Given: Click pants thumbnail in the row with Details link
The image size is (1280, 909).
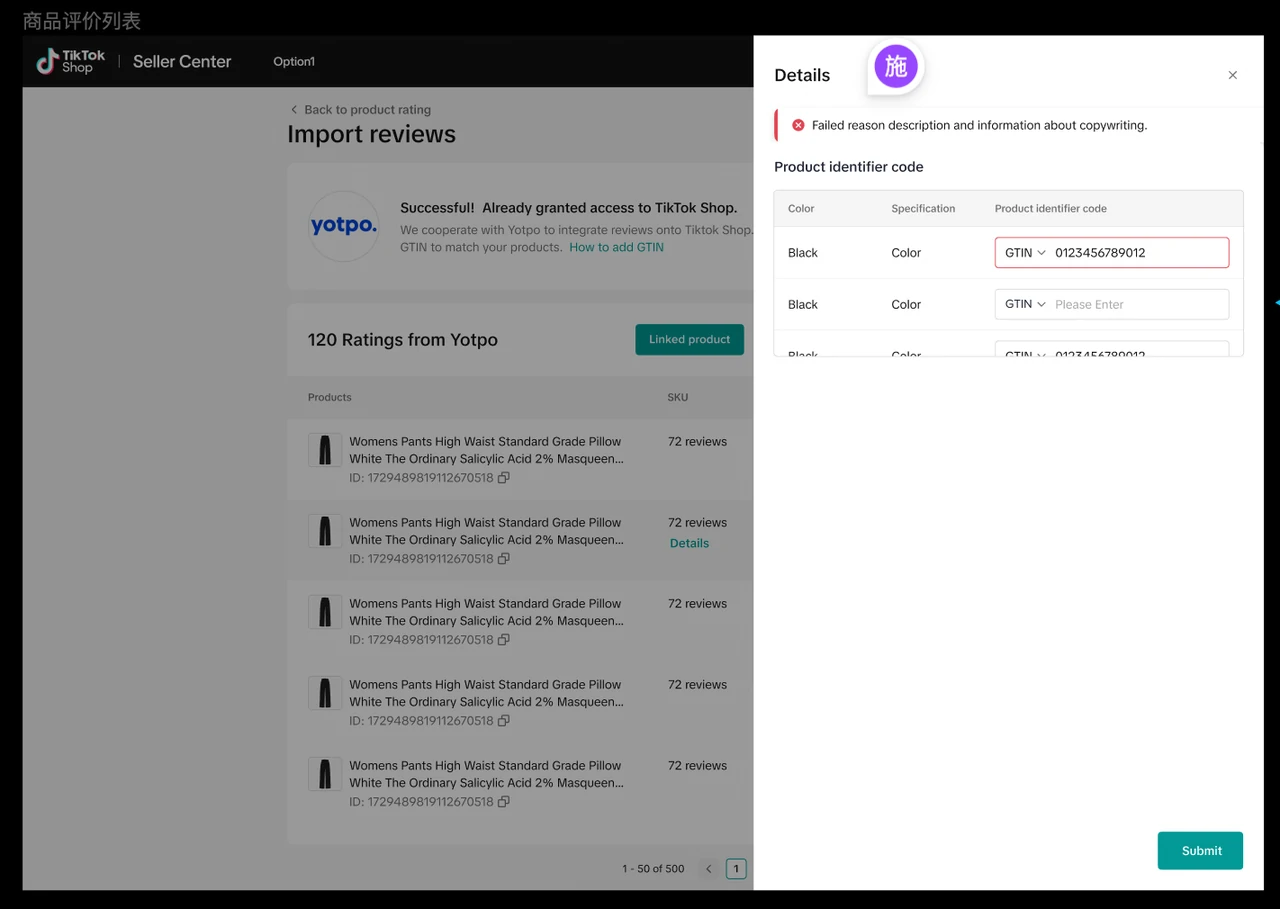Looking at the screenshot, I should (325, 531).
